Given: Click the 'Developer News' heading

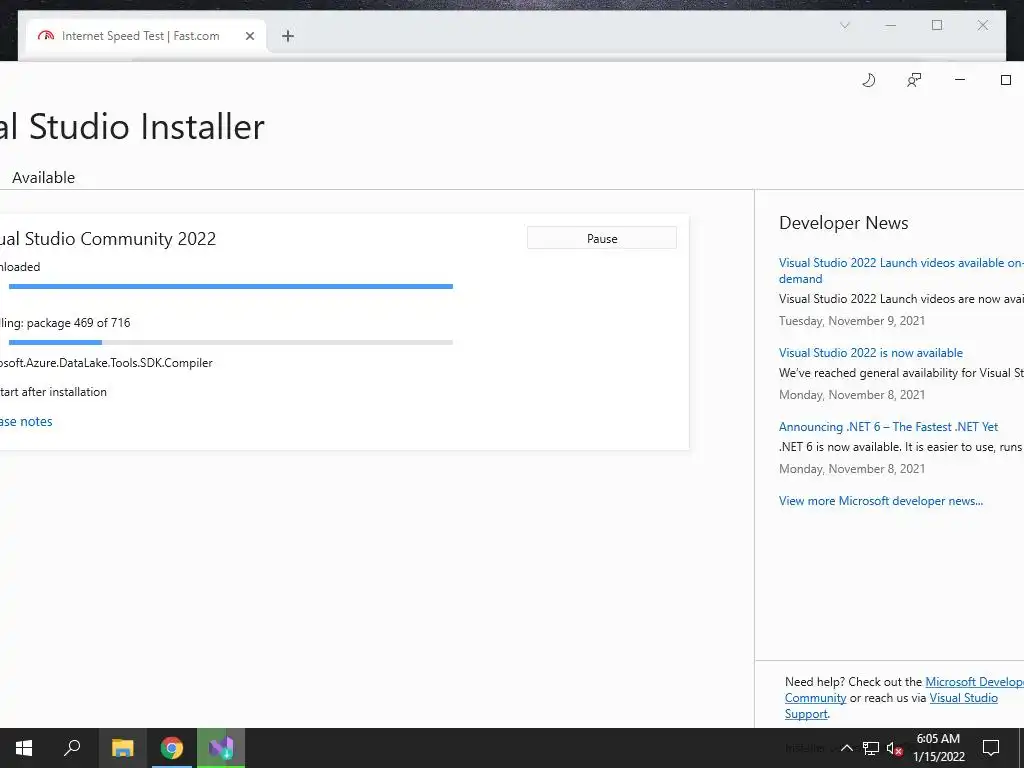Looking at the screenshot, I should [843, 223].
